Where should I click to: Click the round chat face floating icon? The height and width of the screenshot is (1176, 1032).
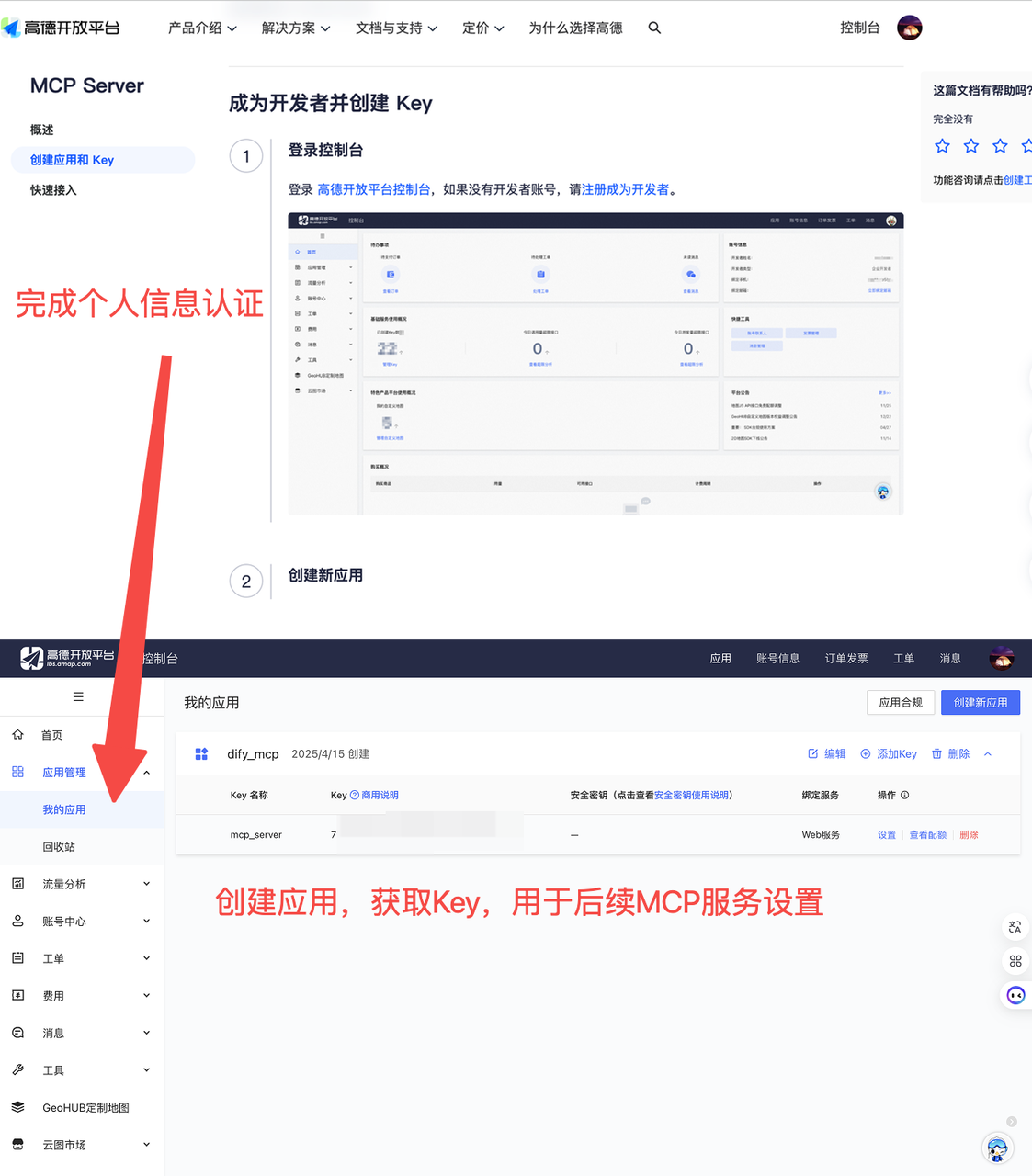(x=1015, y=995)
